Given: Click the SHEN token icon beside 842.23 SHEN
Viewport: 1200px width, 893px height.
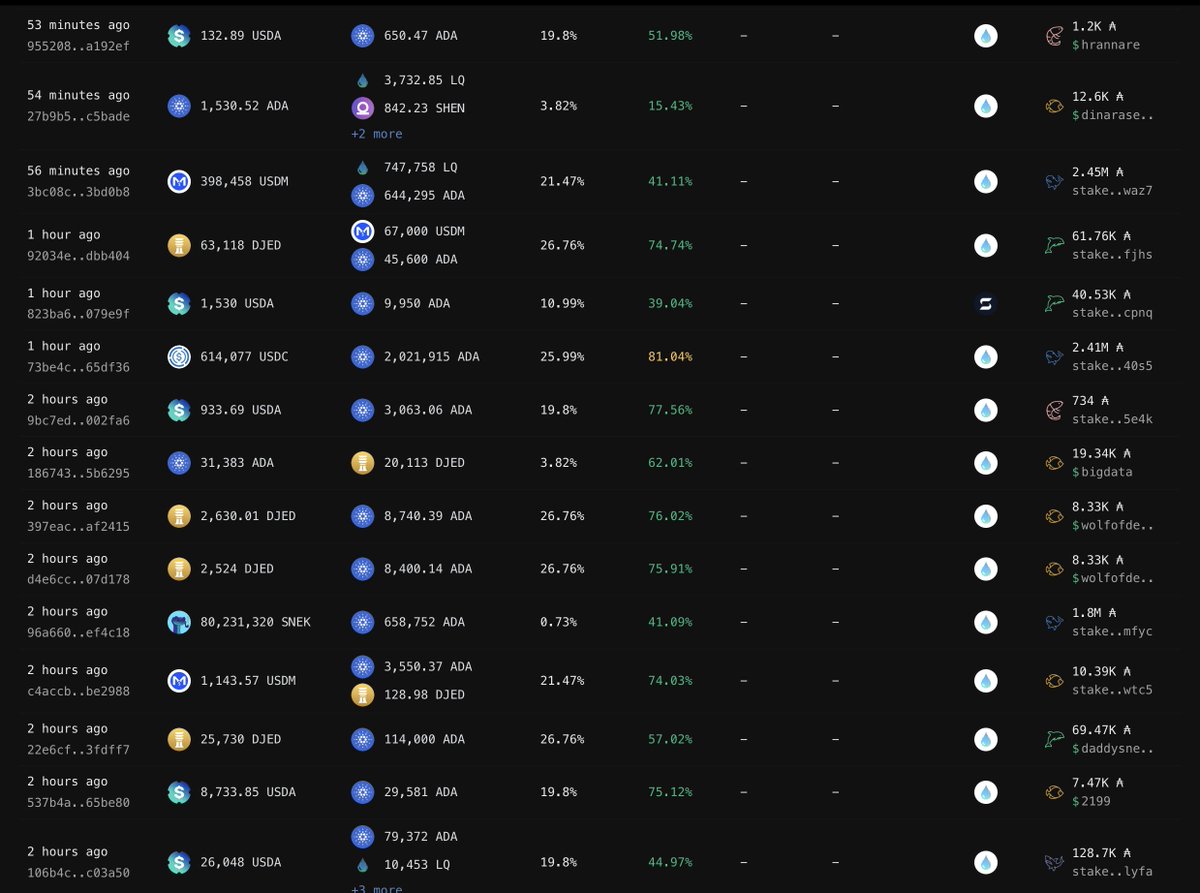Looking at the screenshot, I should [x=362, y=108].
